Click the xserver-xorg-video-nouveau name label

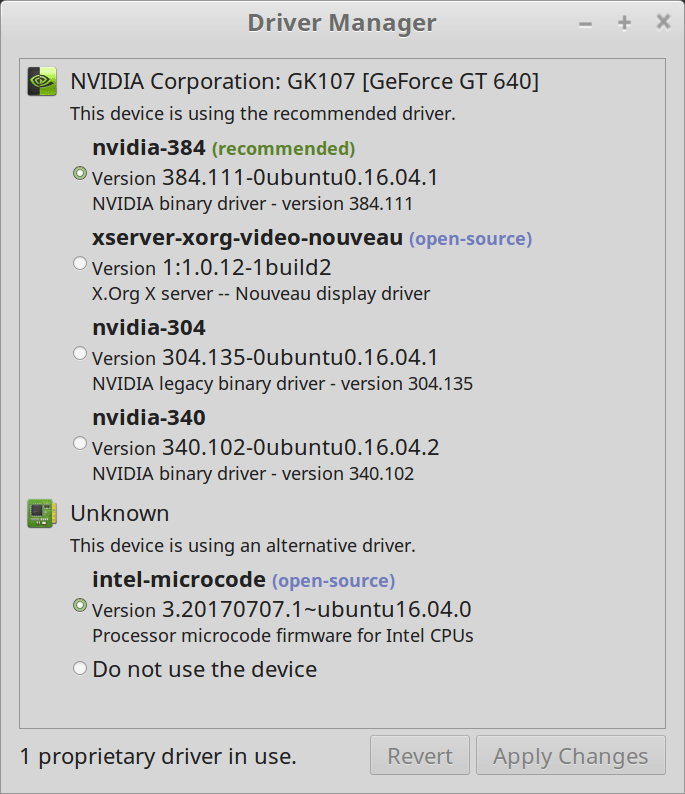coord(247,238)
